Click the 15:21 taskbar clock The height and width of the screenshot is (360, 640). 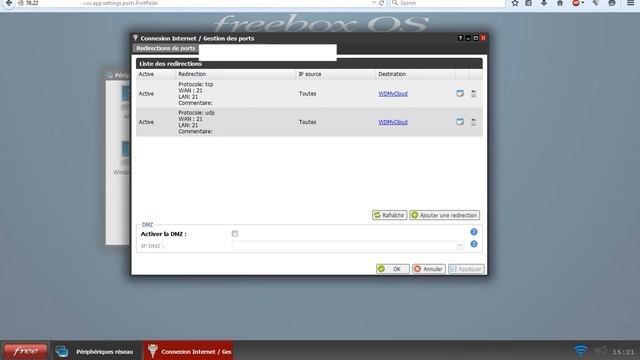click(x=623, y=351)
